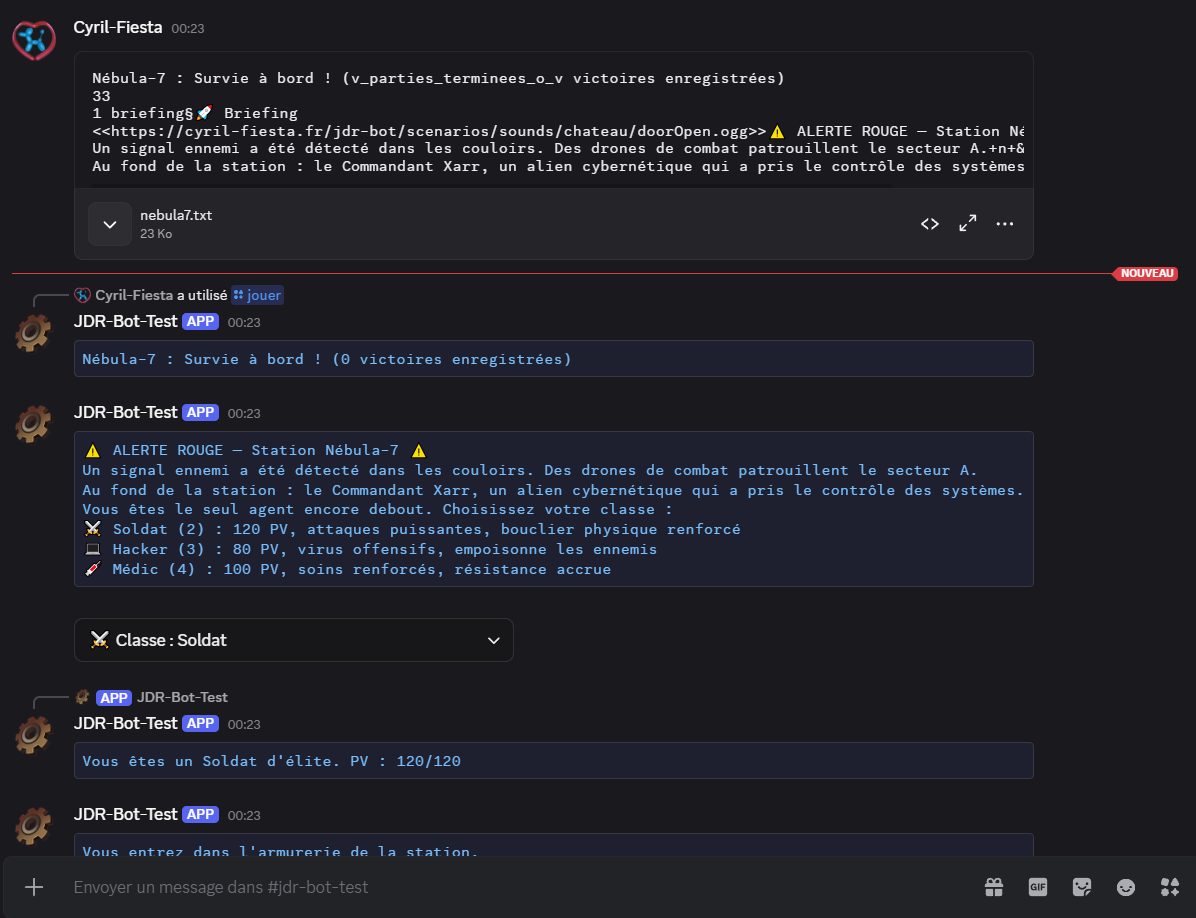The image size is (1196, 918).
Task: Open the emoji picker
Action: (x=1126, y=887)
